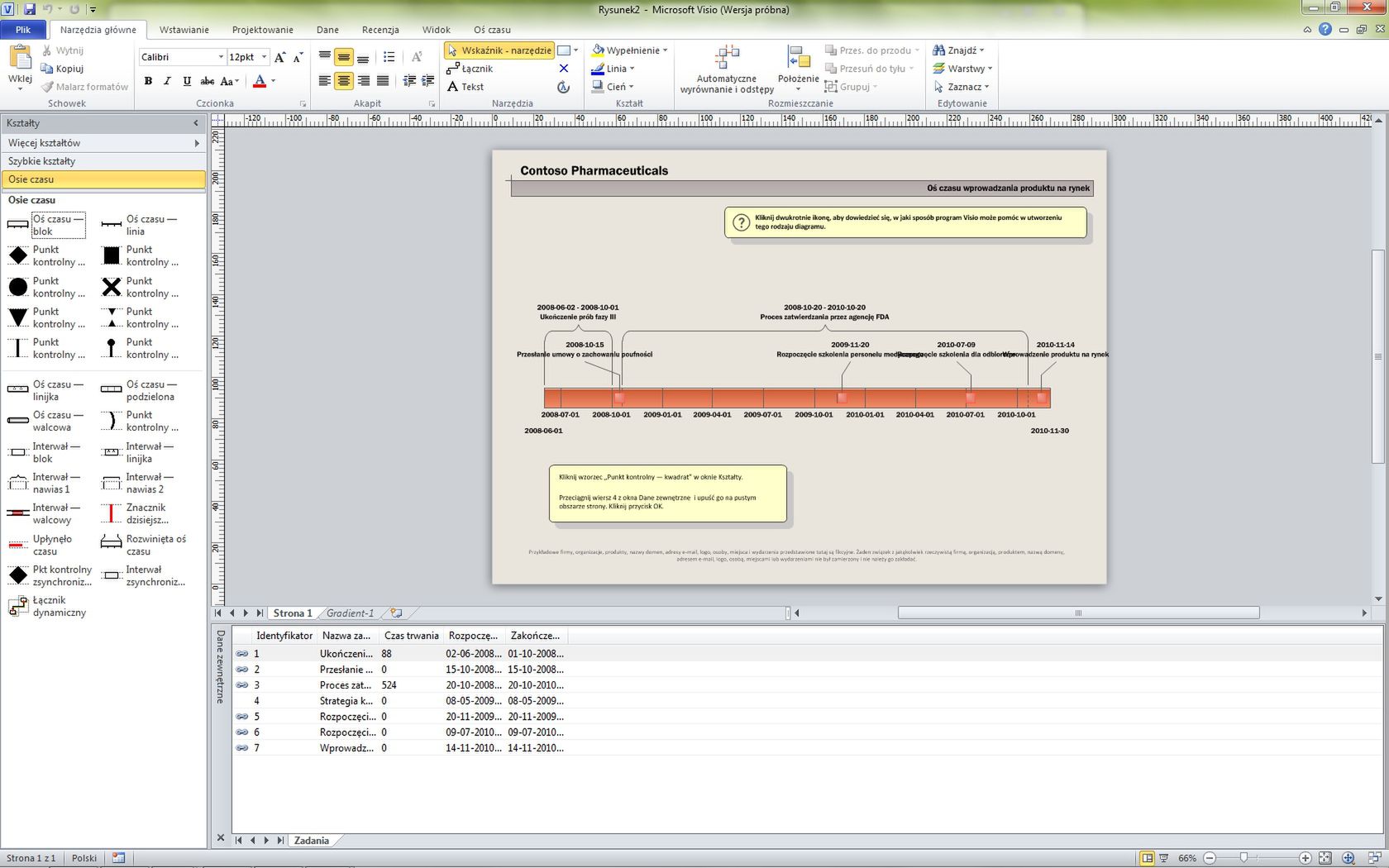Screen dimensions: 1389x868
Task: Decrease font size with shrink icon
Action: coord(298,57)
